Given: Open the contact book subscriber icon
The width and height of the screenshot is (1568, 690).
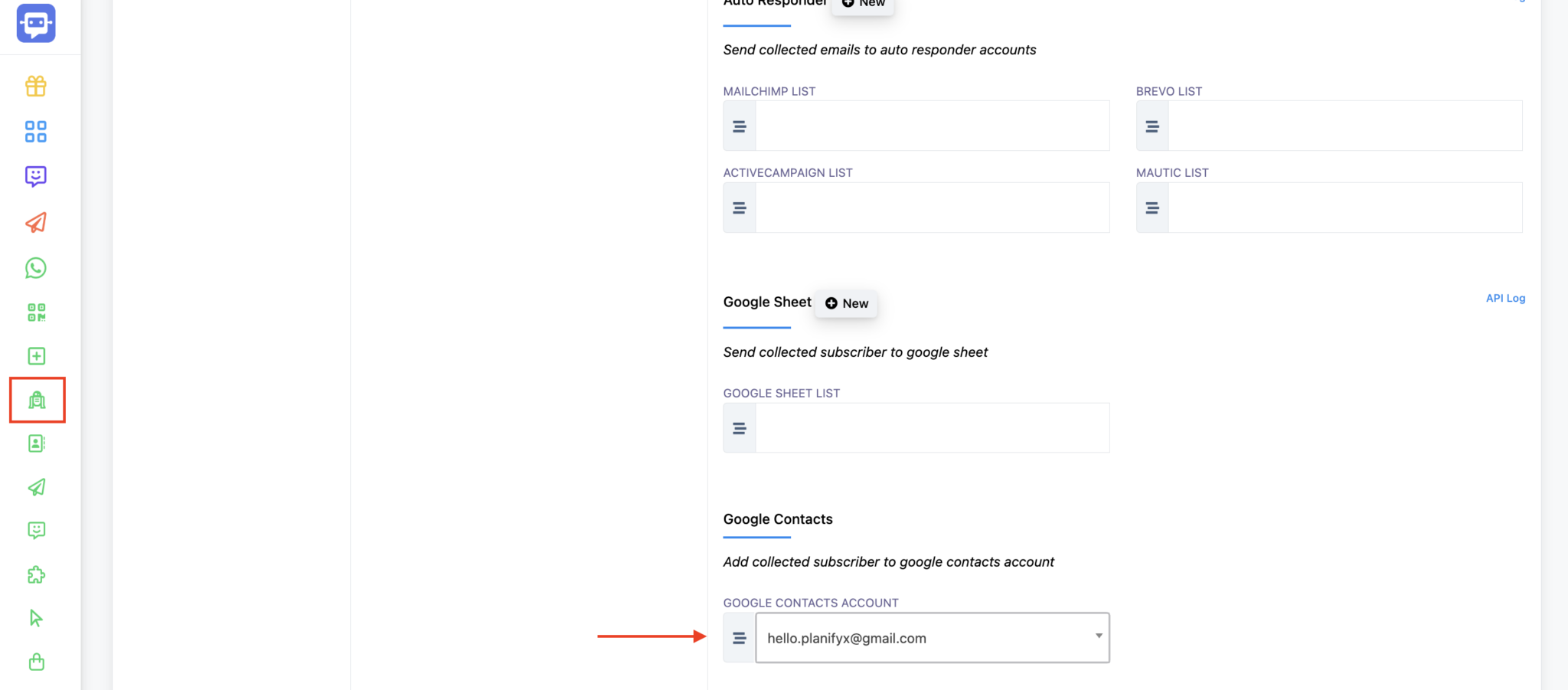Looking at the screenshot, I should pos(37,443).
